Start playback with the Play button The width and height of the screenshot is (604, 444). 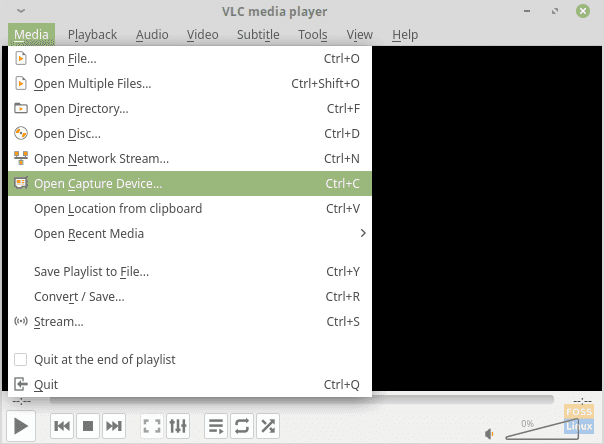point(21,426)
